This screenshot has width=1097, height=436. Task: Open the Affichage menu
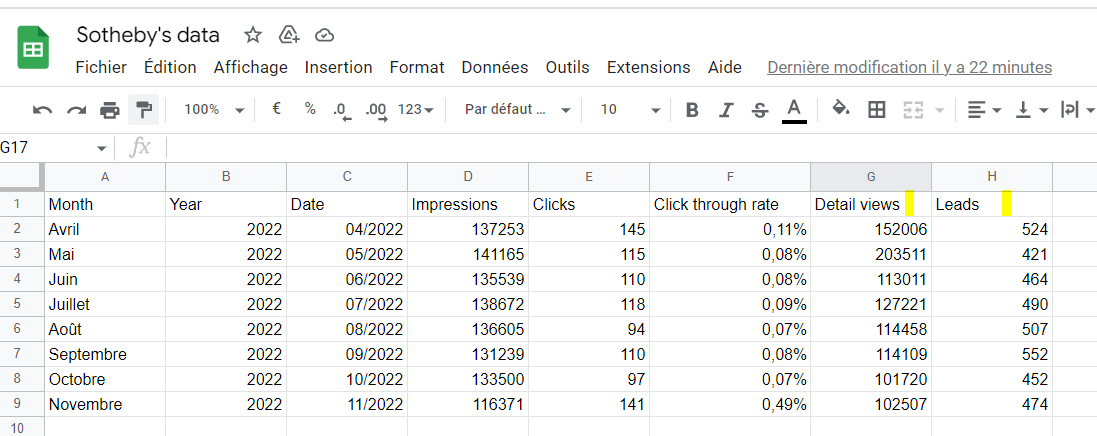click(250, 67)
